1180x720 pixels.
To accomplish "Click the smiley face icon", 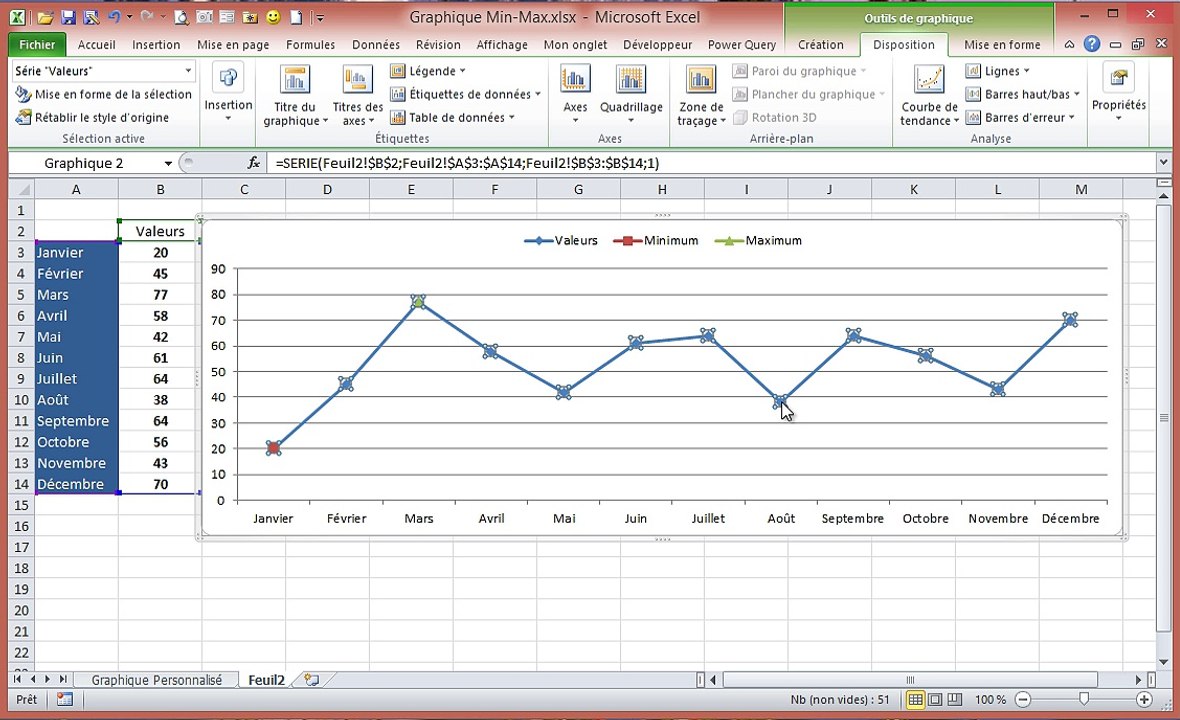I will 273,17.
